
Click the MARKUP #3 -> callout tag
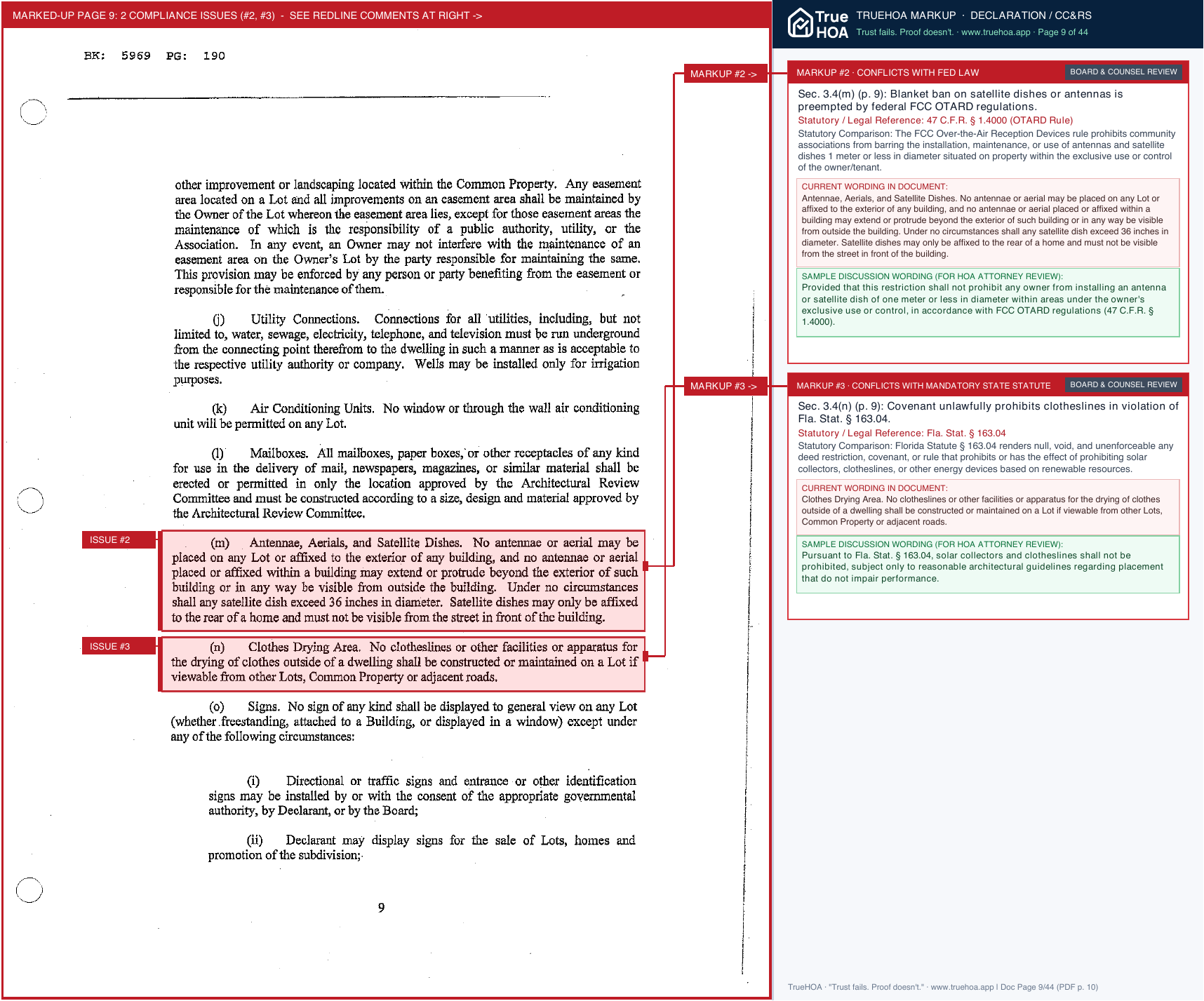pyautogui.click(x=725, y=386)
